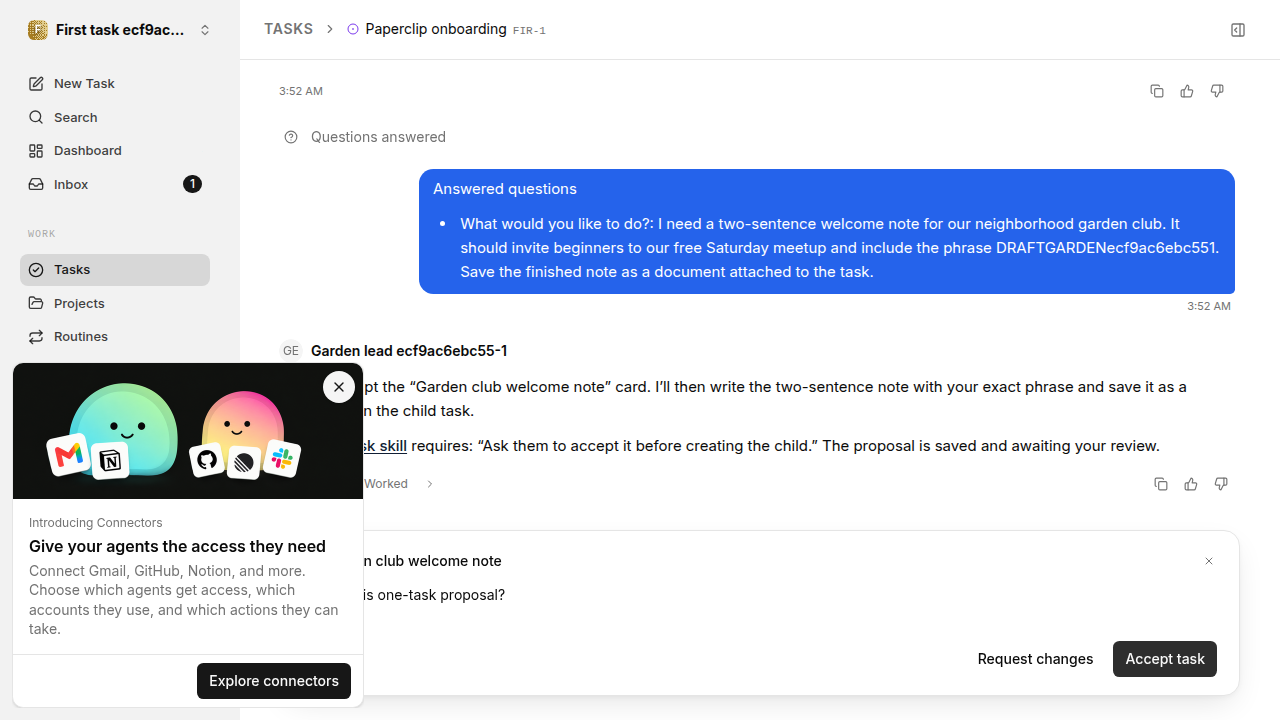This screenshot has width=1280, height=720.
Task: Click the GE agent avatar
Action: coord(291,351)
